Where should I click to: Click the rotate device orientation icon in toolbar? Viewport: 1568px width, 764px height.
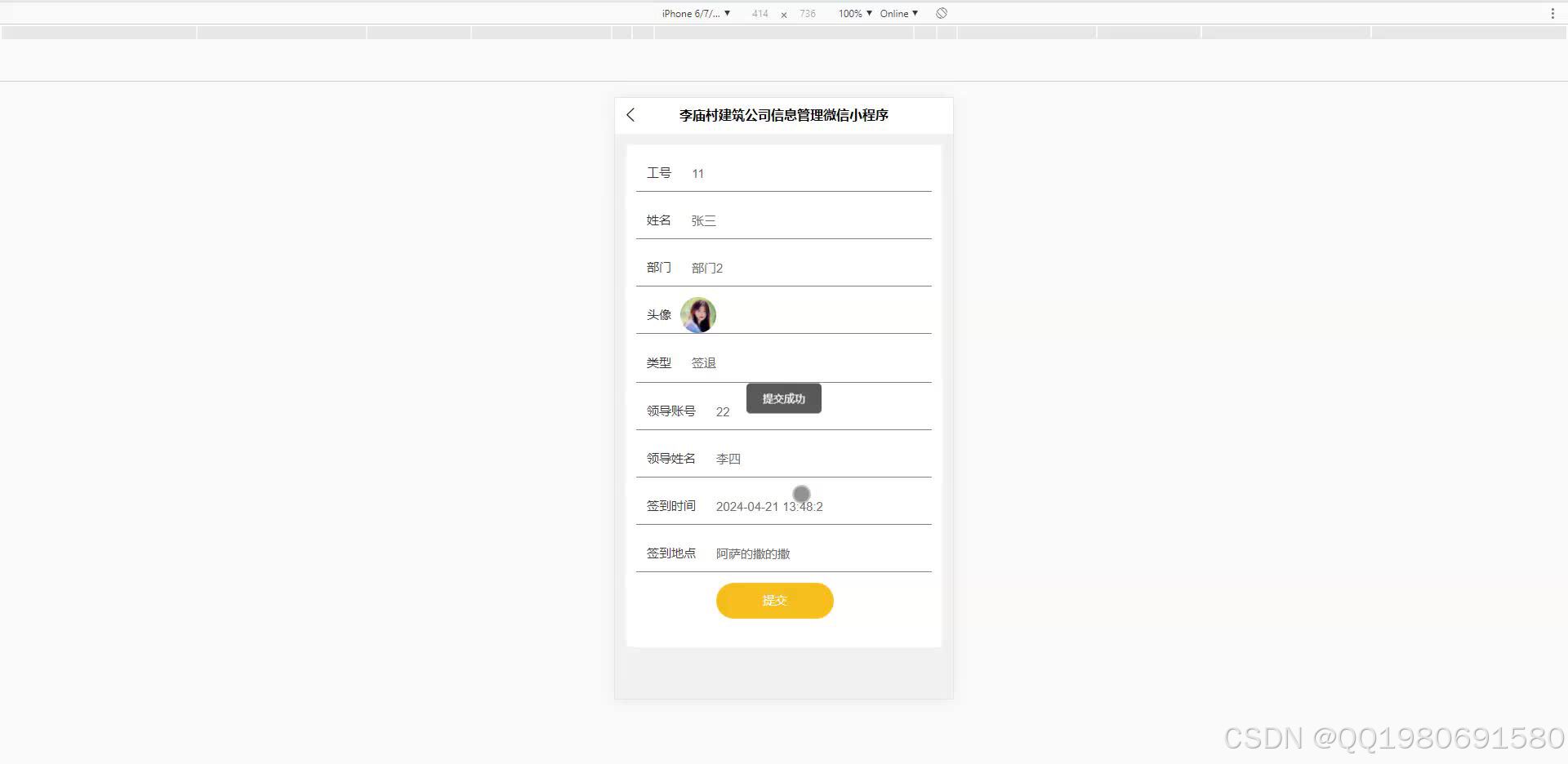point(941,13)
